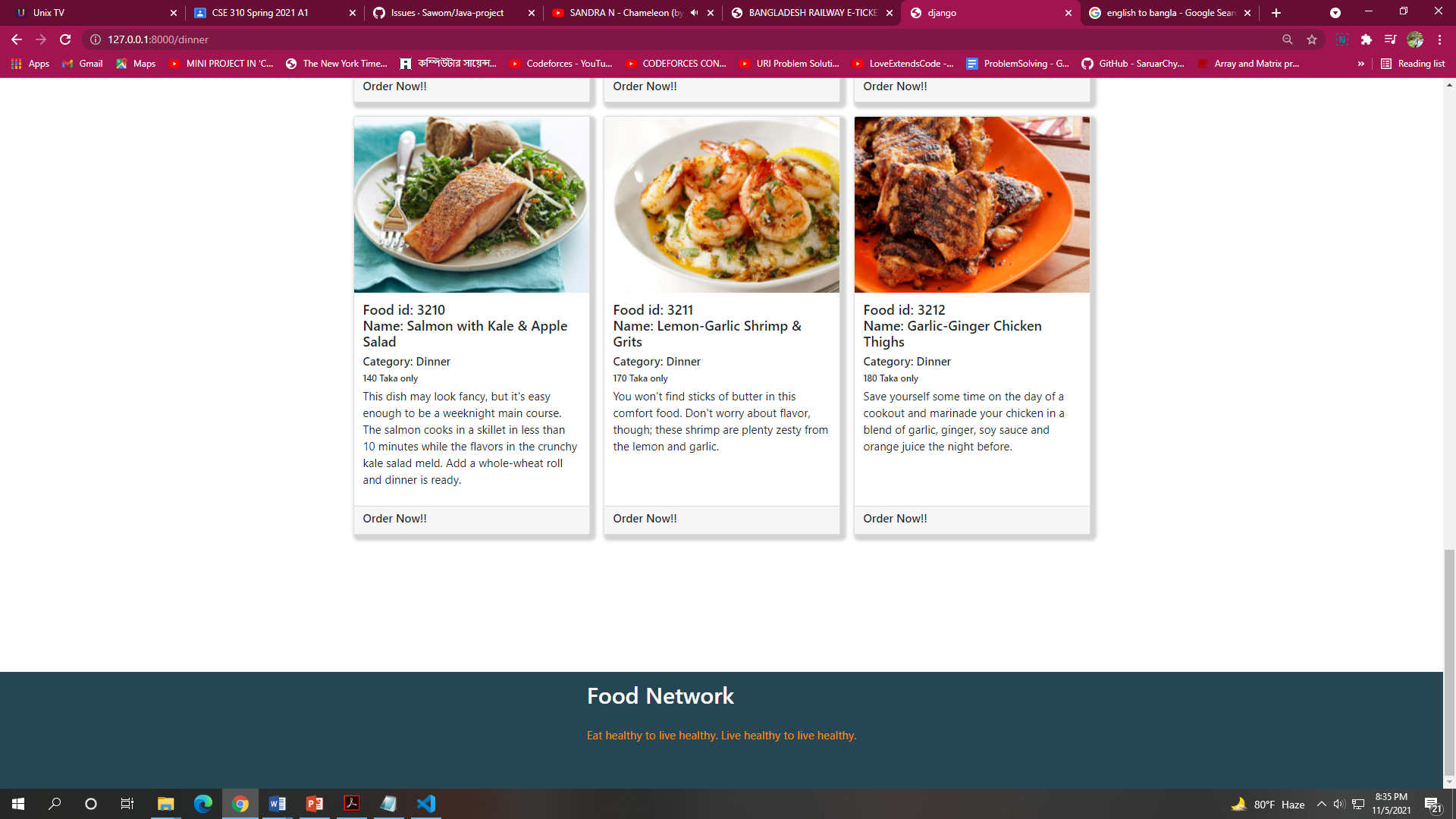This screenshot has height=819, width=1456.
Task: Open the Reading list
Action: (x=1413, y=64)
